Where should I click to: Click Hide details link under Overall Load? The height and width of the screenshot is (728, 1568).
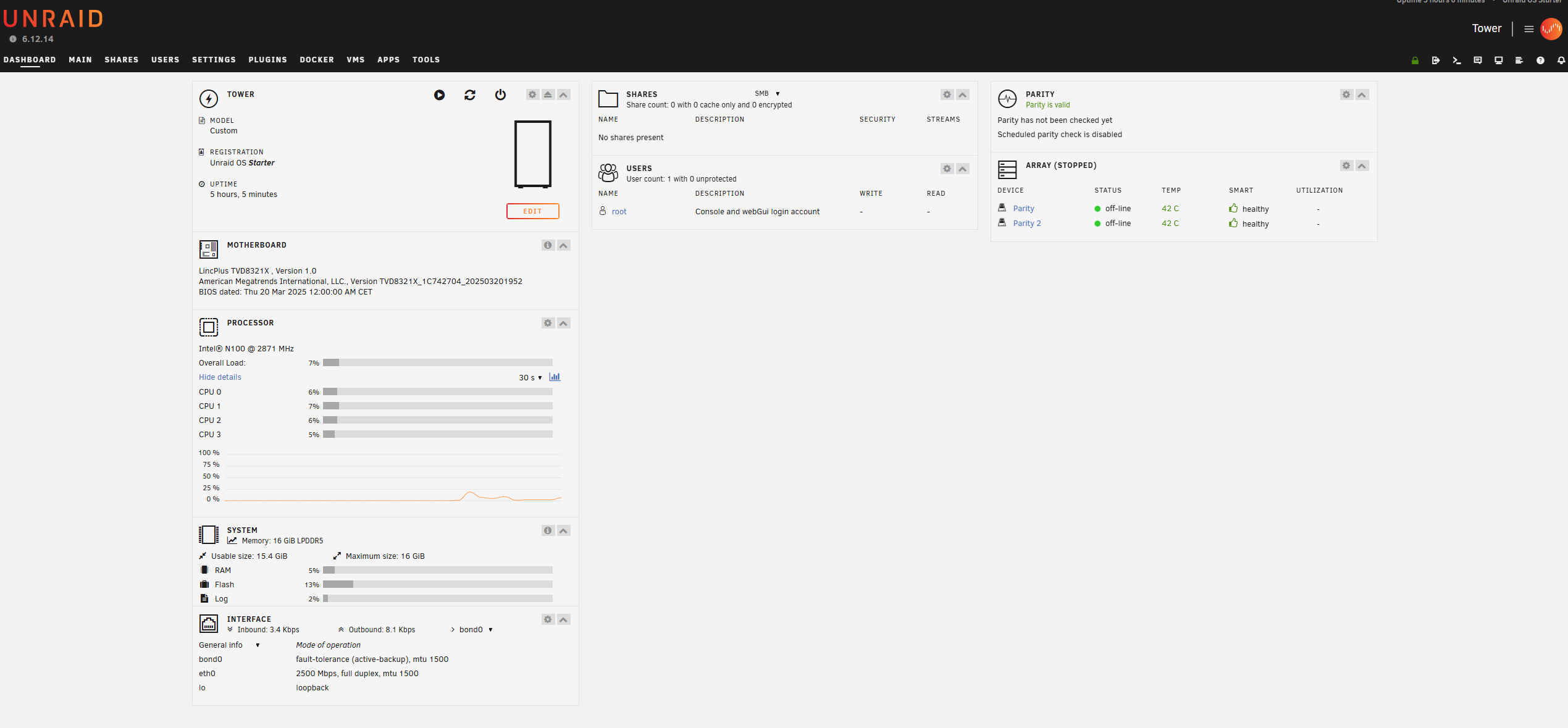[220, 377]
